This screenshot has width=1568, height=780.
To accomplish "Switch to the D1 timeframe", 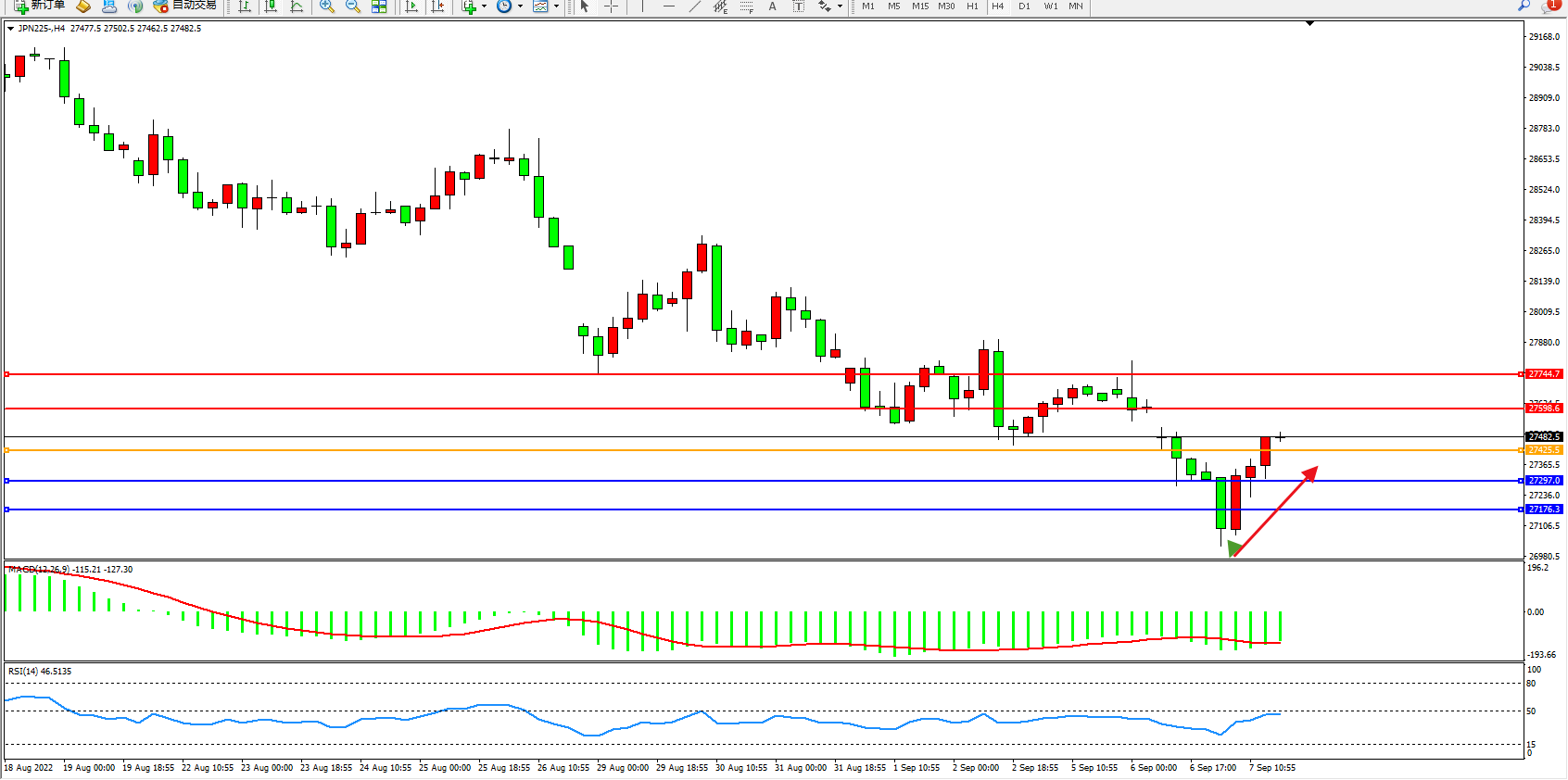I will [1024, 6].
